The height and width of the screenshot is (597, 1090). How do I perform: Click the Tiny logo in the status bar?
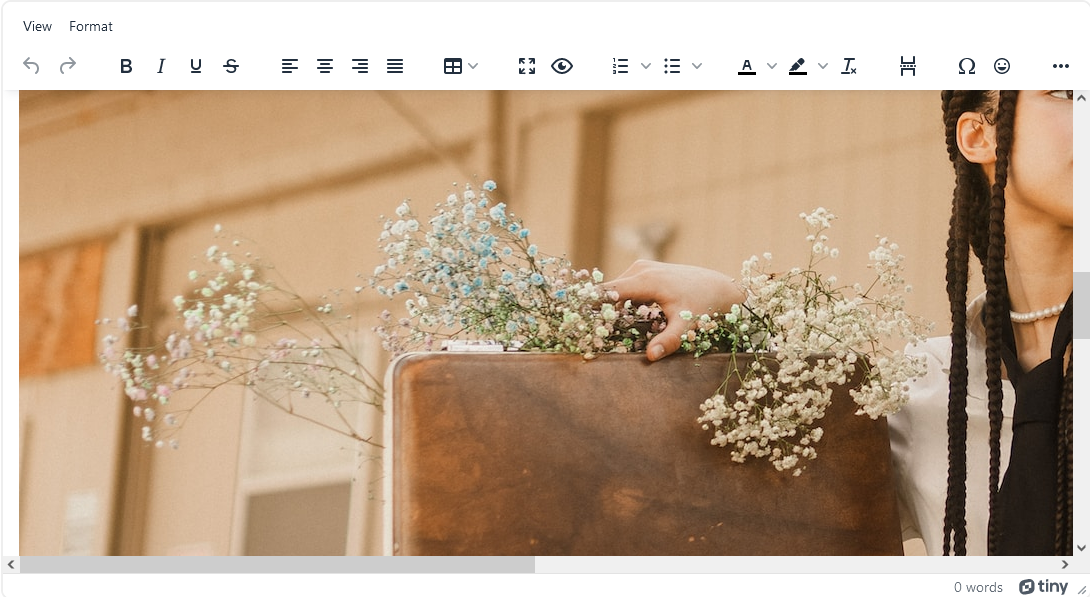1044,586
